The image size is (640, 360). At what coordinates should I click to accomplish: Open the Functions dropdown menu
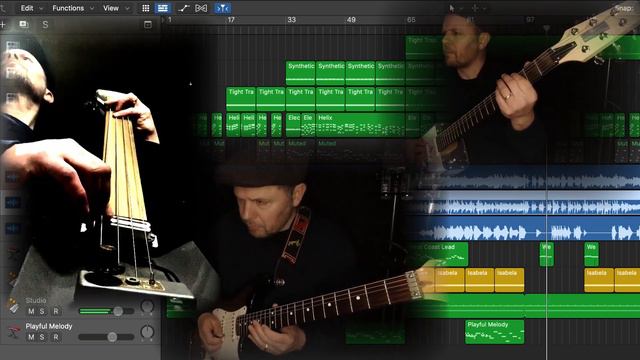[x=73, y=8]
